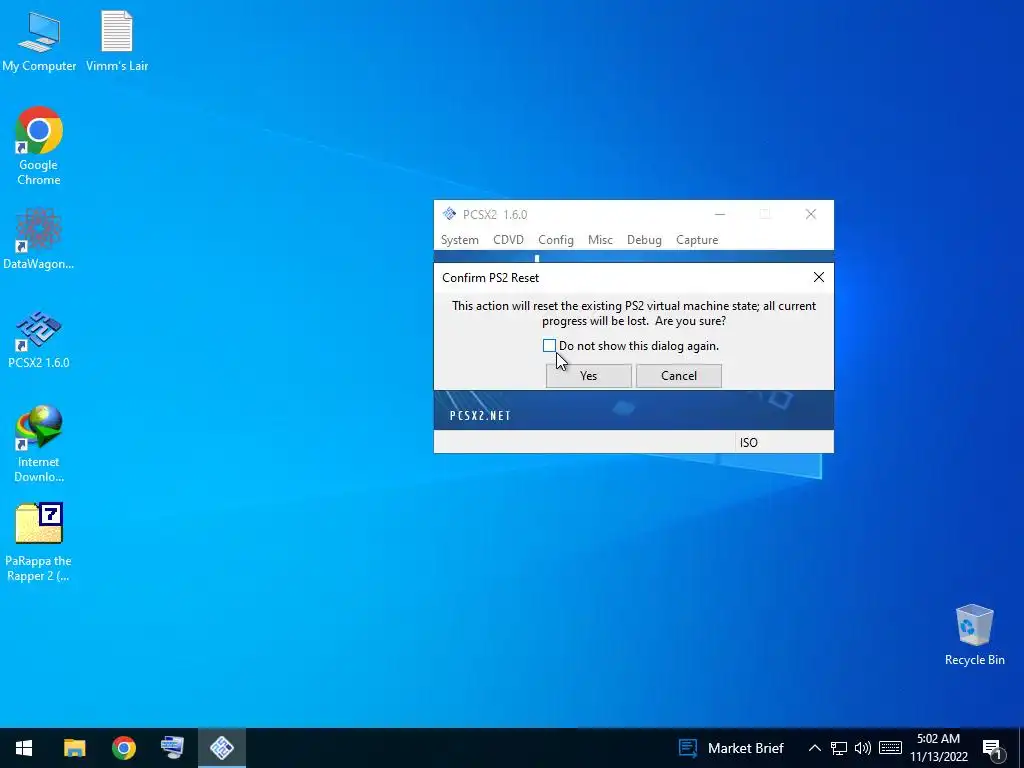The image size is (1024, 768).
Task: Select the Recycle Bin icon
Action: [974, 635]
